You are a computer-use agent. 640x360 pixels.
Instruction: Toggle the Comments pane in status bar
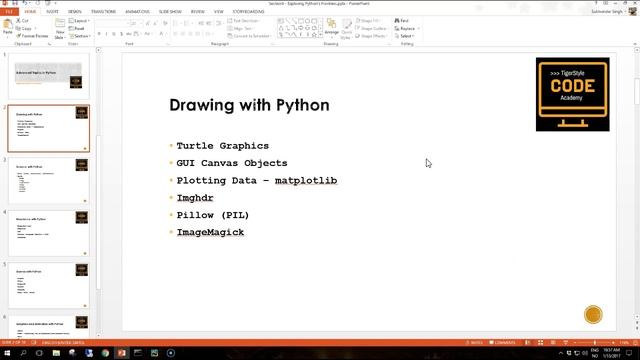502,342
